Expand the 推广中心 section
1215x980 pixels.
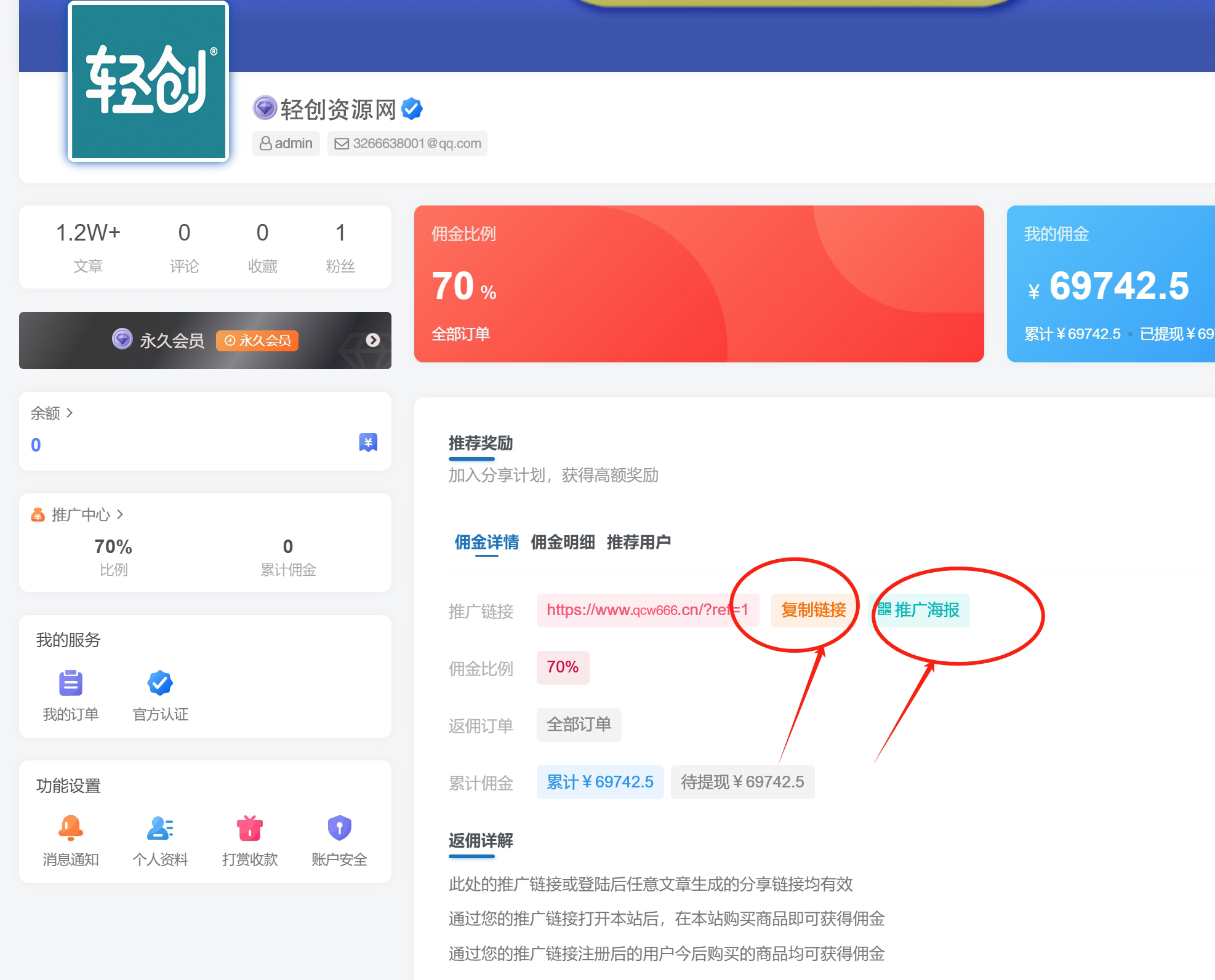pyautogui.click(x=81, y=514)
